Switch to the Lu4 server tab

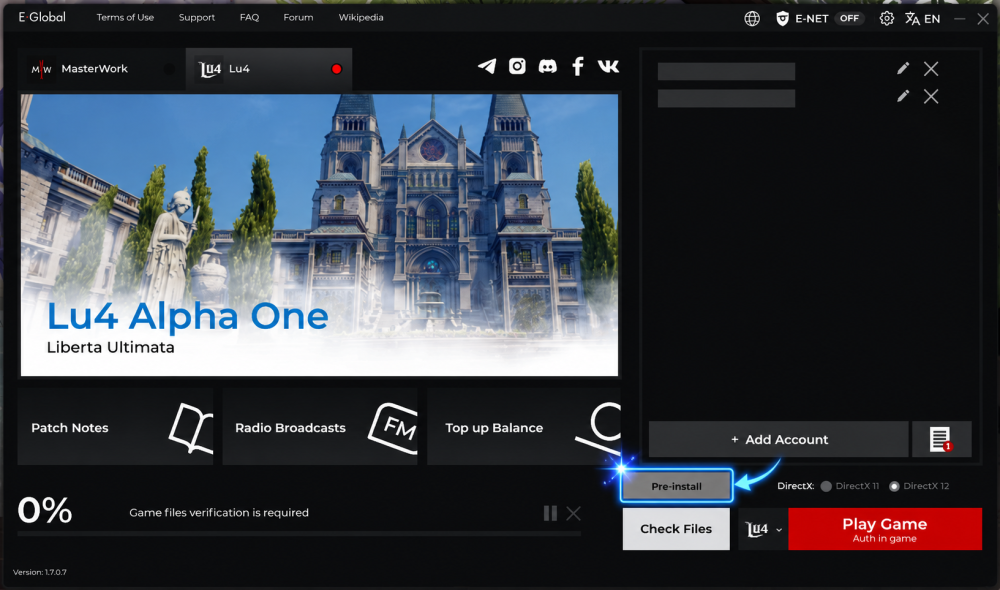click(268, 69)
